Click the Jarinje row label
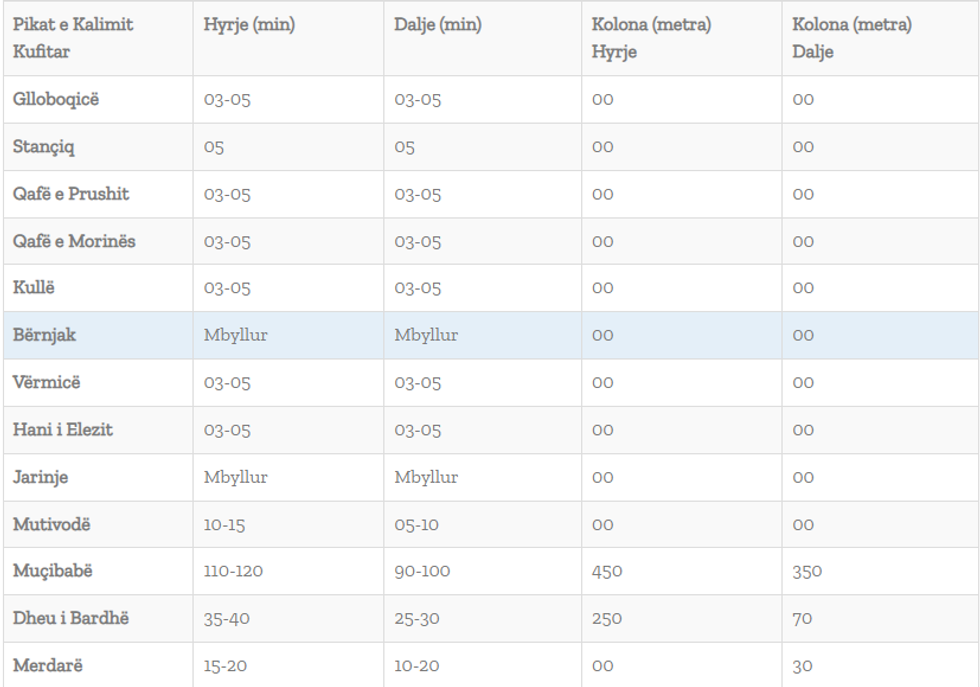 (40, 477)
